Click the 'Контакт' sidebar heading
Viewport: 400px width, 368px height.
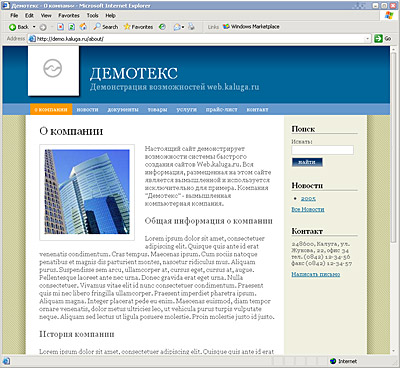307,231
